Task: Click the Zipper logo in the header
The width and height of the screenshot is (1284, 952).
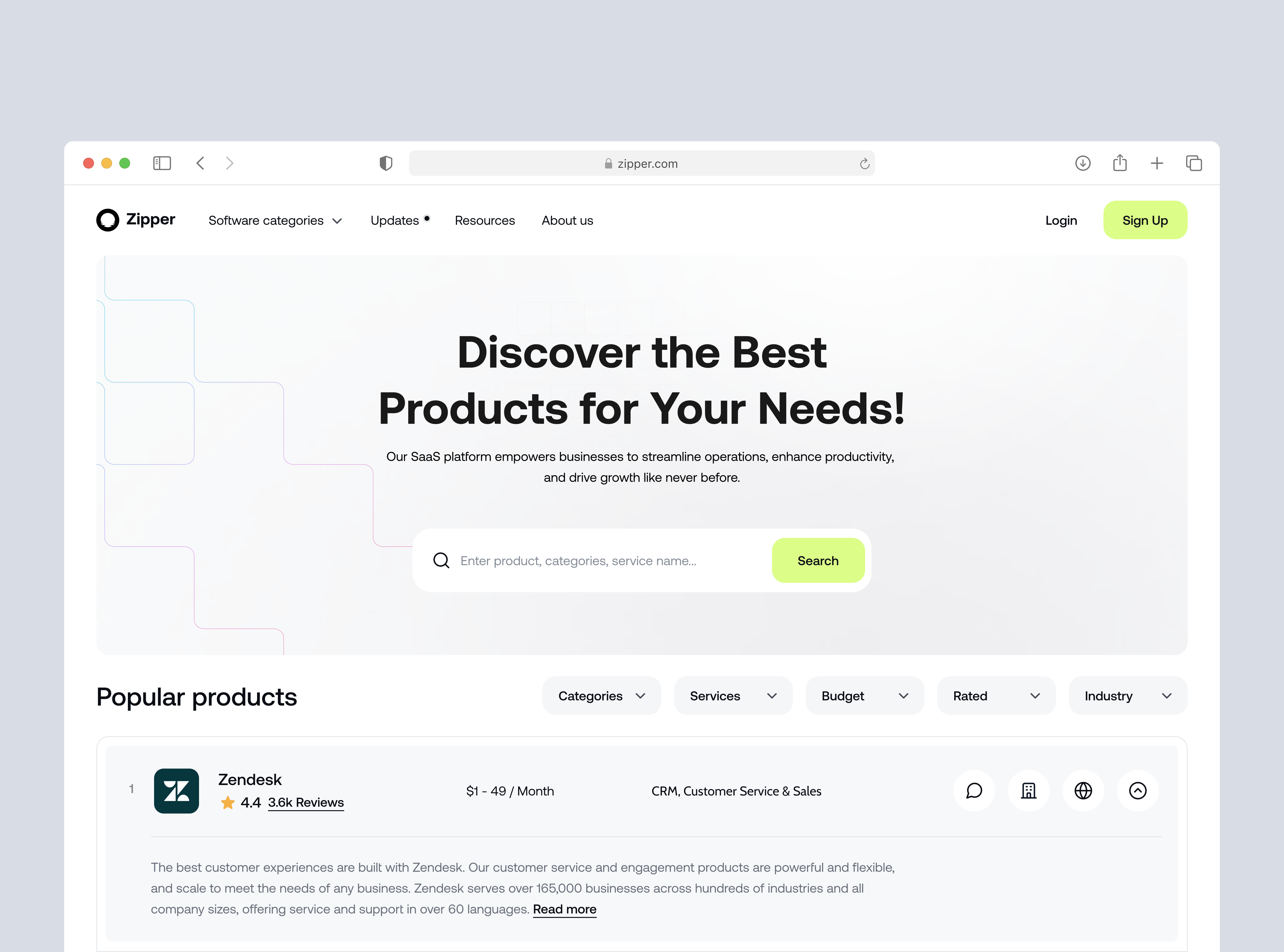Action: [136, 220]
